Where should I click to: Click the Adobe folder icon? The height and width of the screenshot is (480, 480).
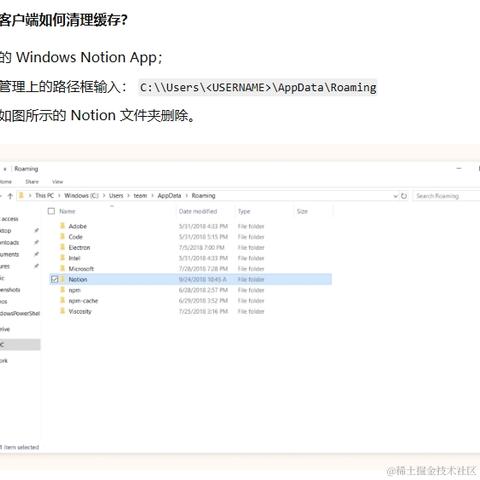[x=62, y=226]
